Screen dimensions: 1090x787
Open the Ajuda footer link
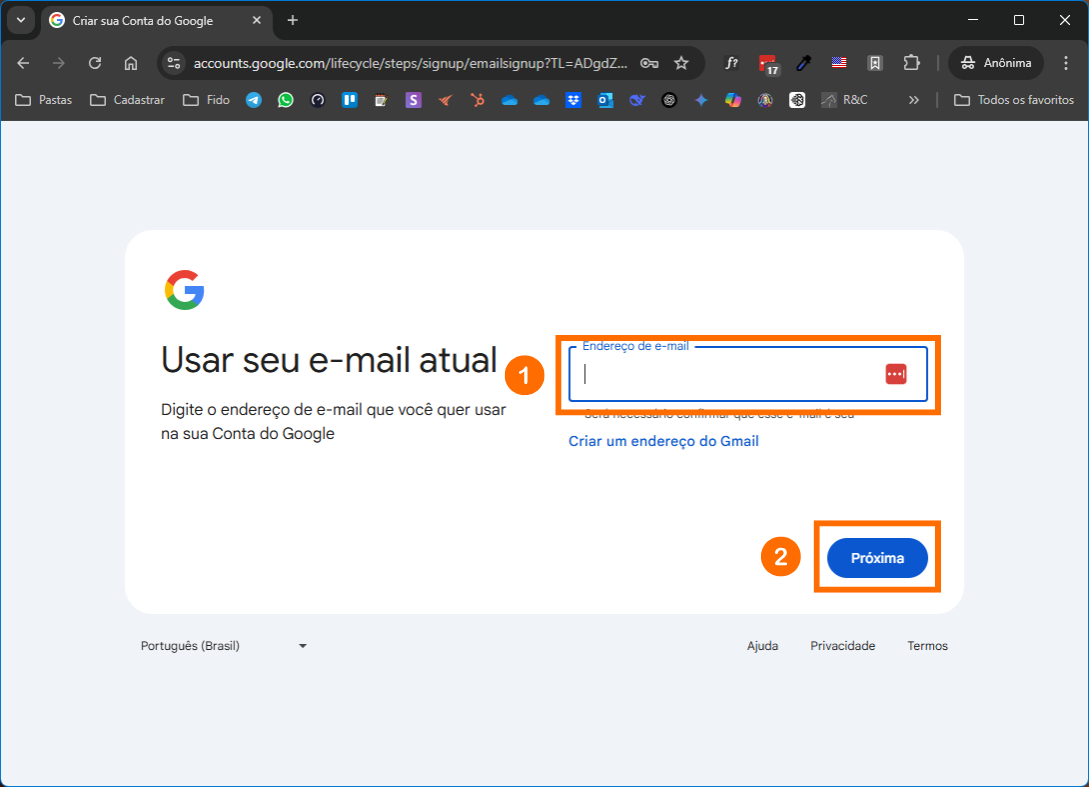[x=762, y=646]
